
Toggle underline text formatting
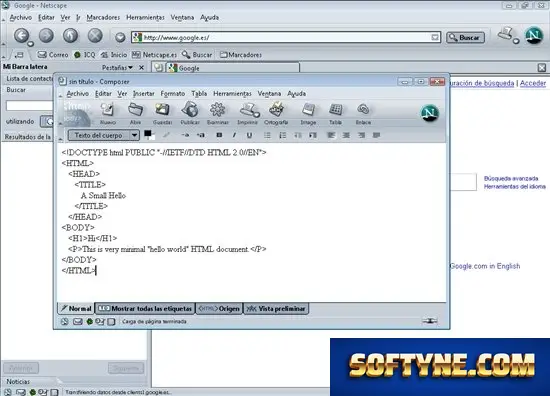click(x=249, y=135)
